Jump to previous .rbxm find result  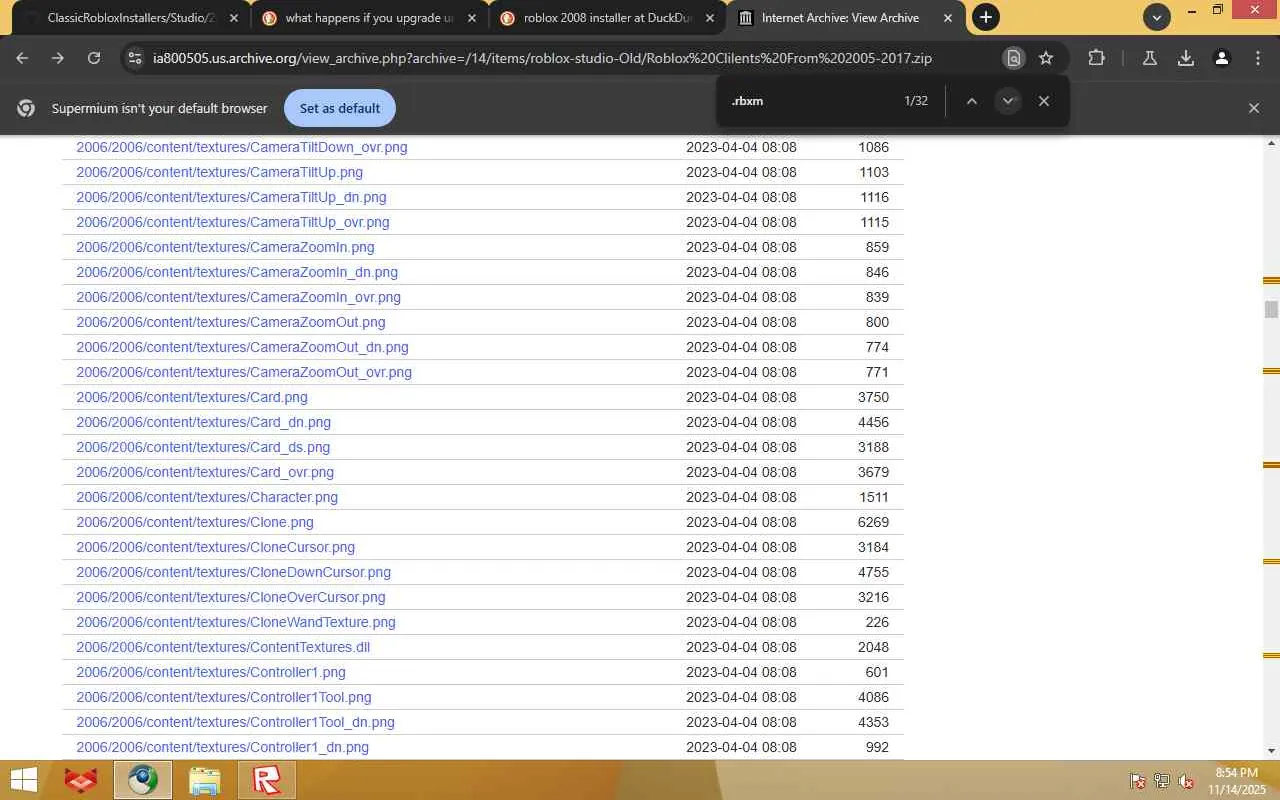click(x=971, y=101)
